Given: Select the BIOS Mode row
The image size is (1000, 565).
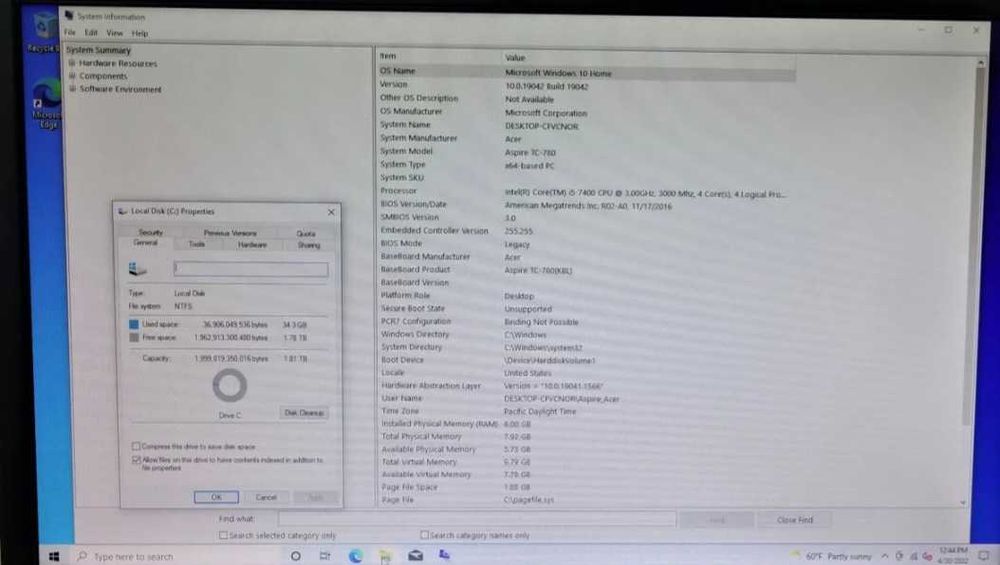Looking at the screenshot, I should pyautogui.click(x=587, y=244).
